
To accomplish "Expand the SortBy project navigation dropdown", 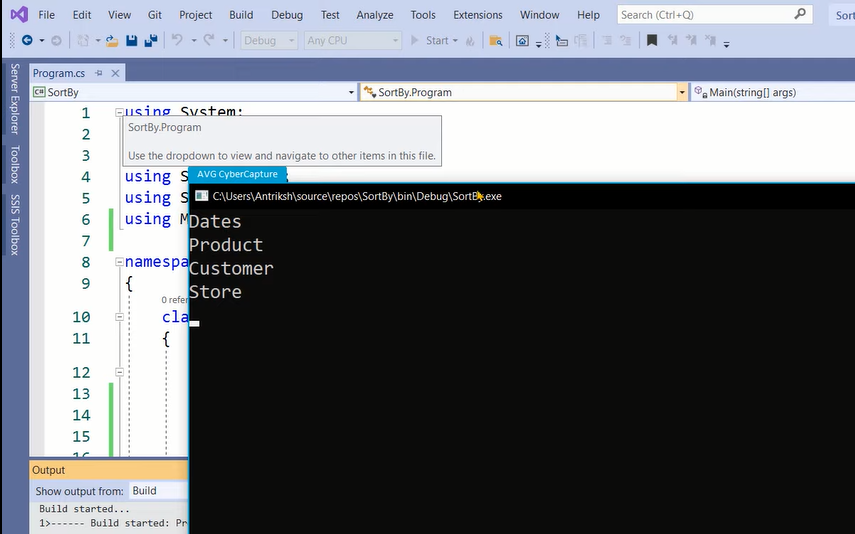I will coord(351,93).
